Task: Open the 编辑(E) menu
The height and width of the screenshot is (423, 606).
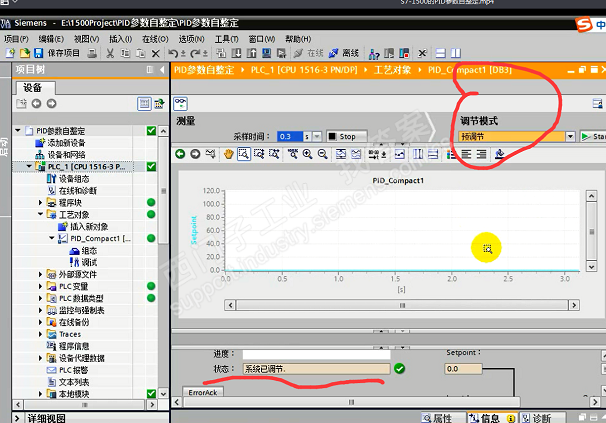Action: [x=51, y=39]
